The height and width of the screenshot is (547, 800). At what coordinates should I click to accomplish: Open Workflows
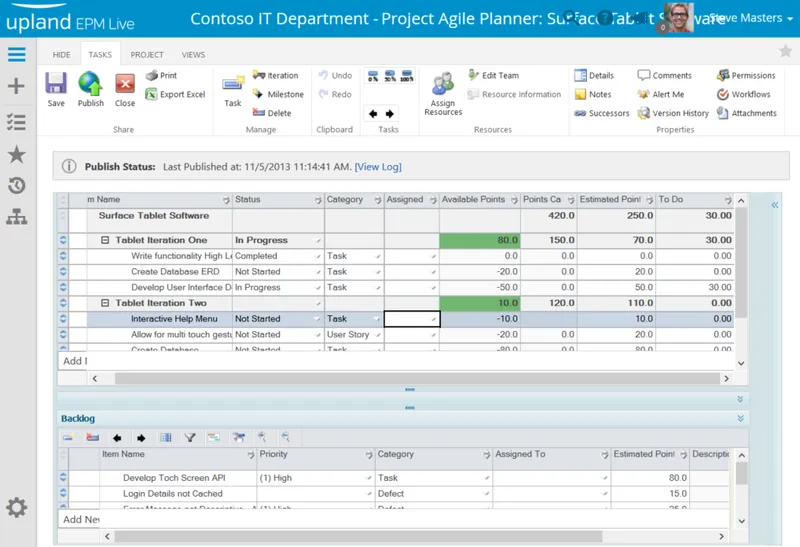point(743,94)
